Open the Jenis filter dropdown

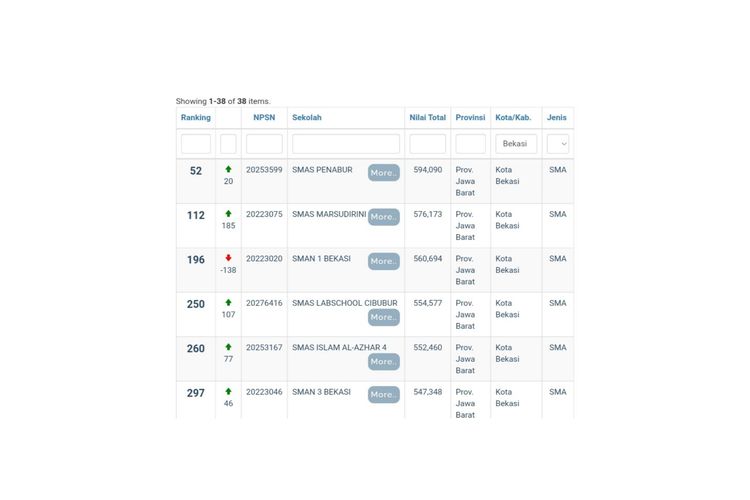pyautogui.click(x=558, y=144)
